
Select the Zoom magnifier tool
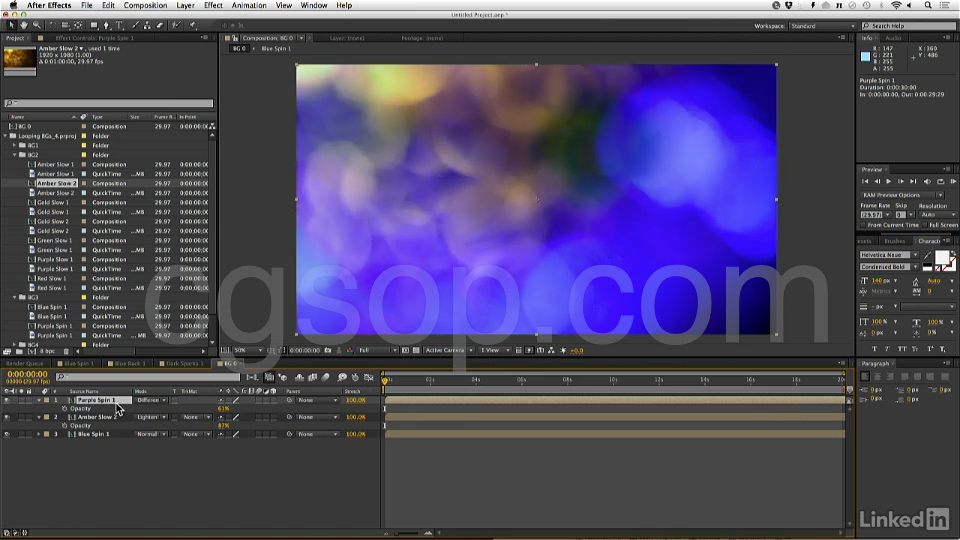37,25
